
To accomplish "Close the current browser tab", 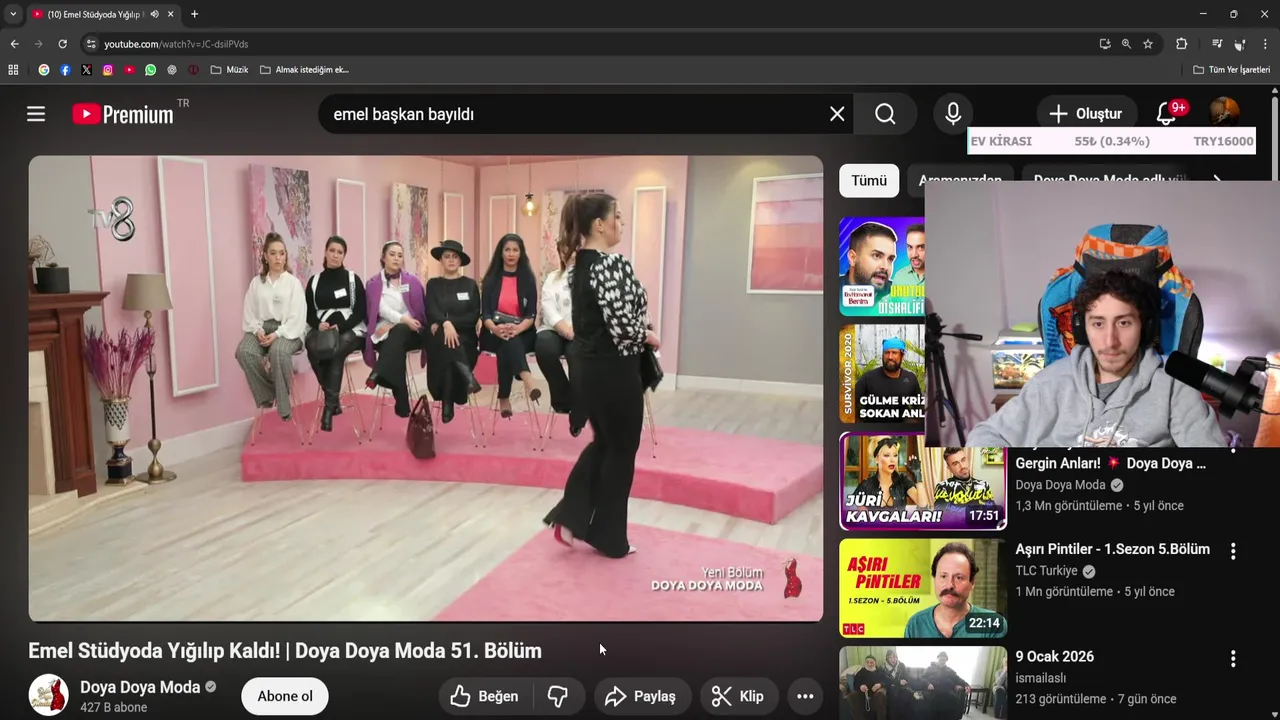I will 171,14.
